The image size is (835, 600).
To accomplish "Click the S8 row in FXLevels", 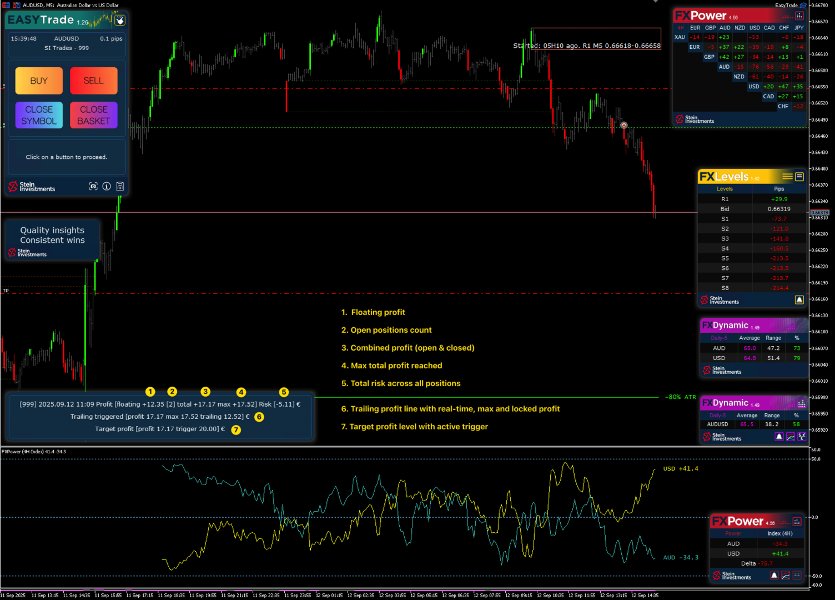I will tap(751, 288).
